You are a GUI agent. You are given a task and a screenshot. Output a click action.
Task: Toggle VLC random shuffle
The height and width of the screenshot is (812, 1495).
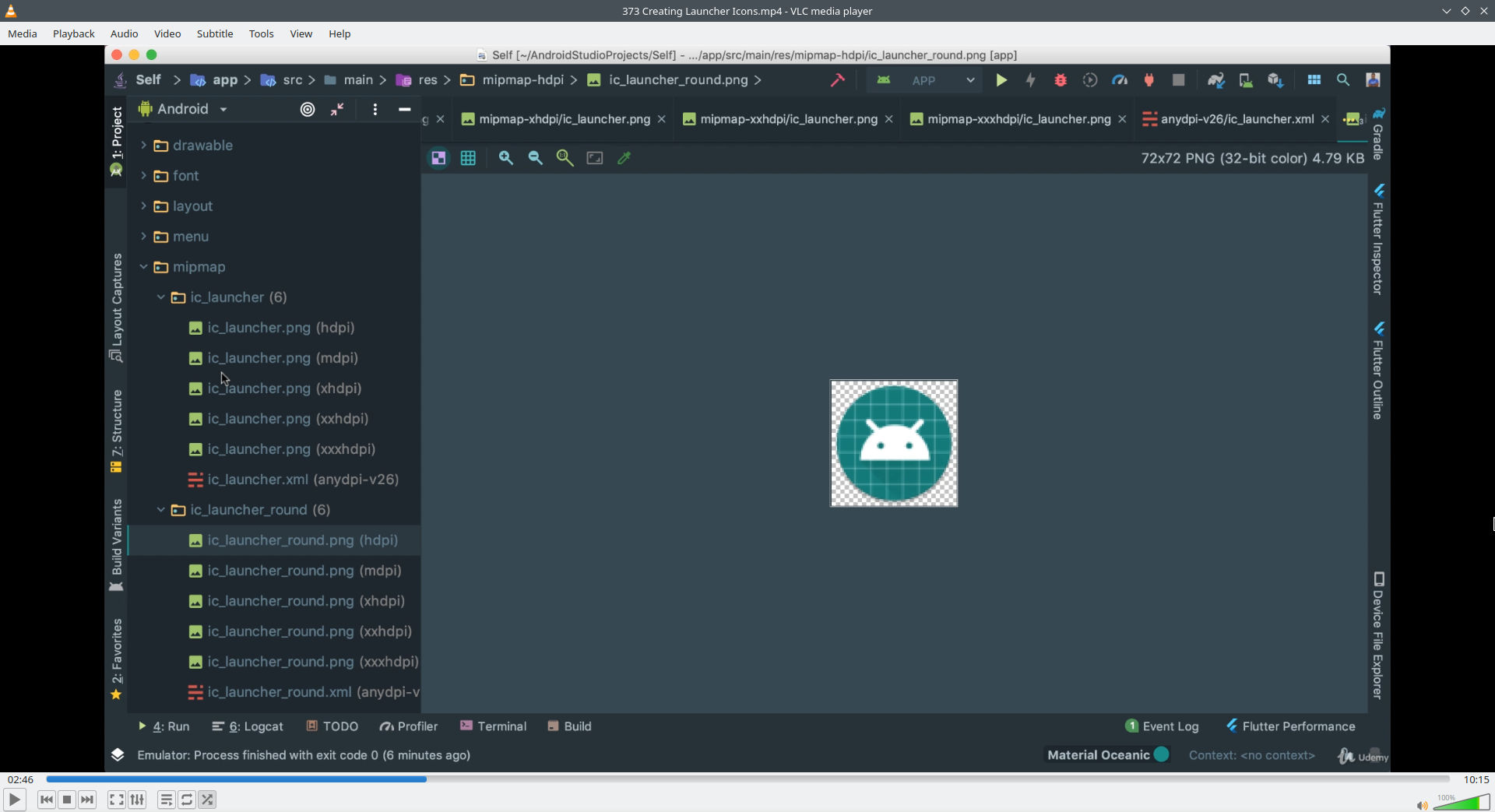coord(207,800)
